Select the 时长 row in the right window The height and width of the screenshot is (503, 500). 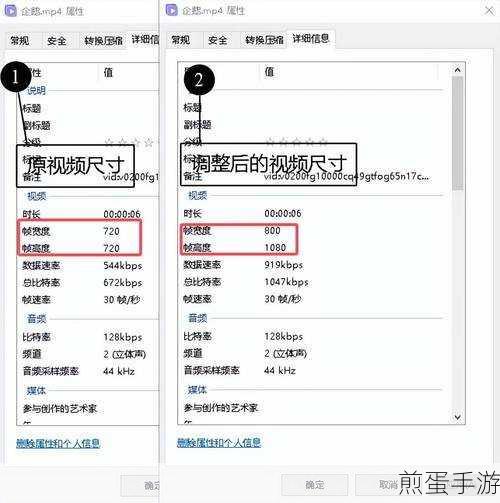point(313,213)
